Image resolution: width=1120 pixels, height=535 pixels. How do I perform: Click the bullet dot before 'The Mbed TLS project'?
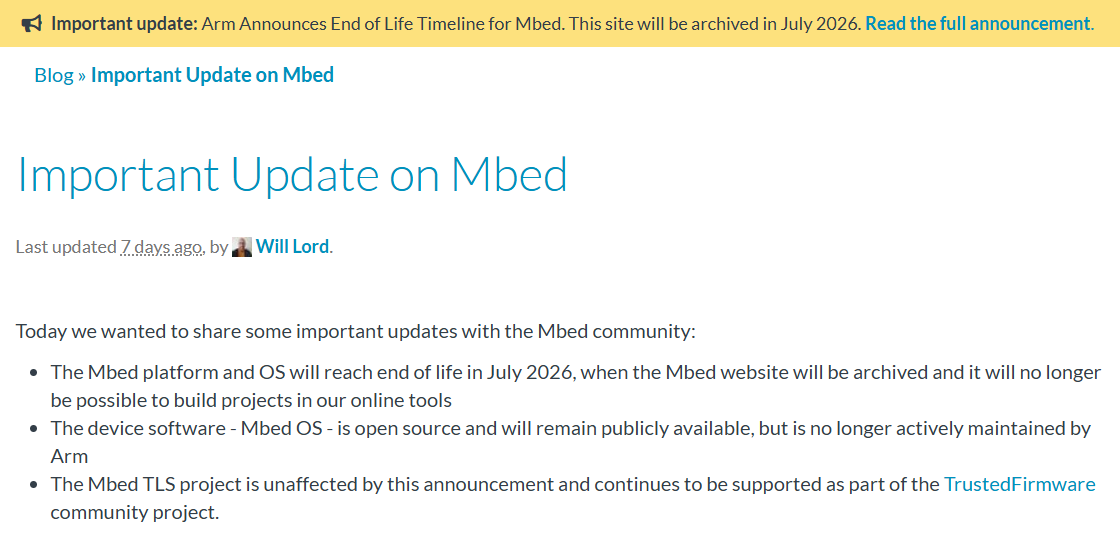point(35,485)
